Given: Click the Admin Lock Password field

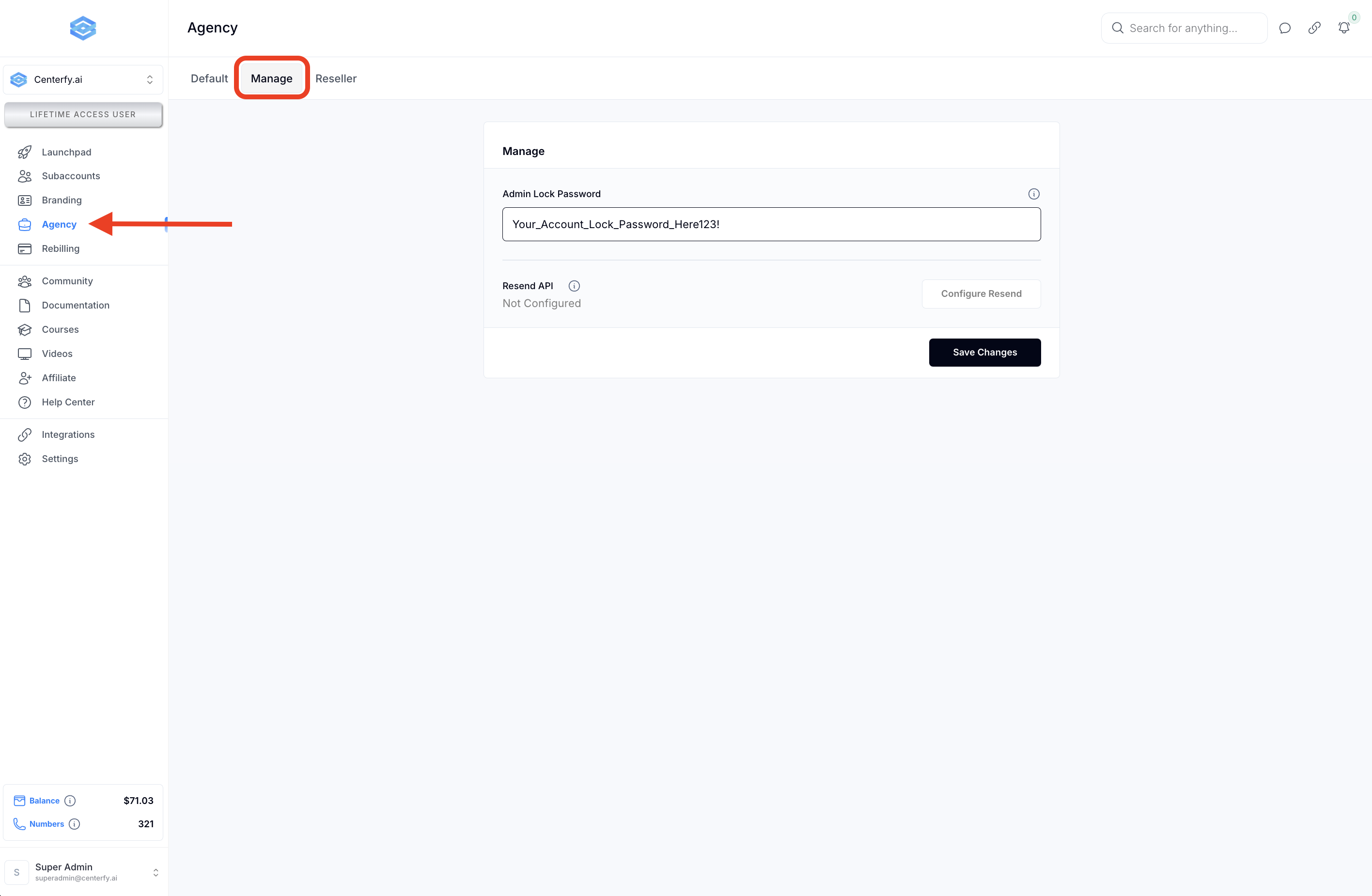Looking at the screenshot, I should tap(771, 224).
